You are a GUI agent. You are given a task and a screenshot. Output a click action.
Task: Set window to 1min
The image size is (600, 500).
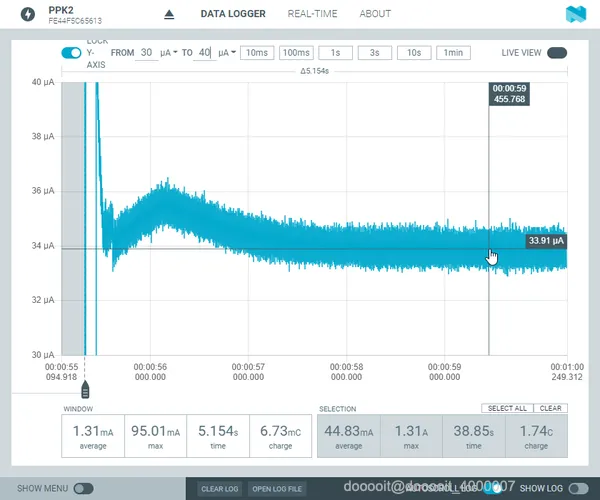(453, 53)
